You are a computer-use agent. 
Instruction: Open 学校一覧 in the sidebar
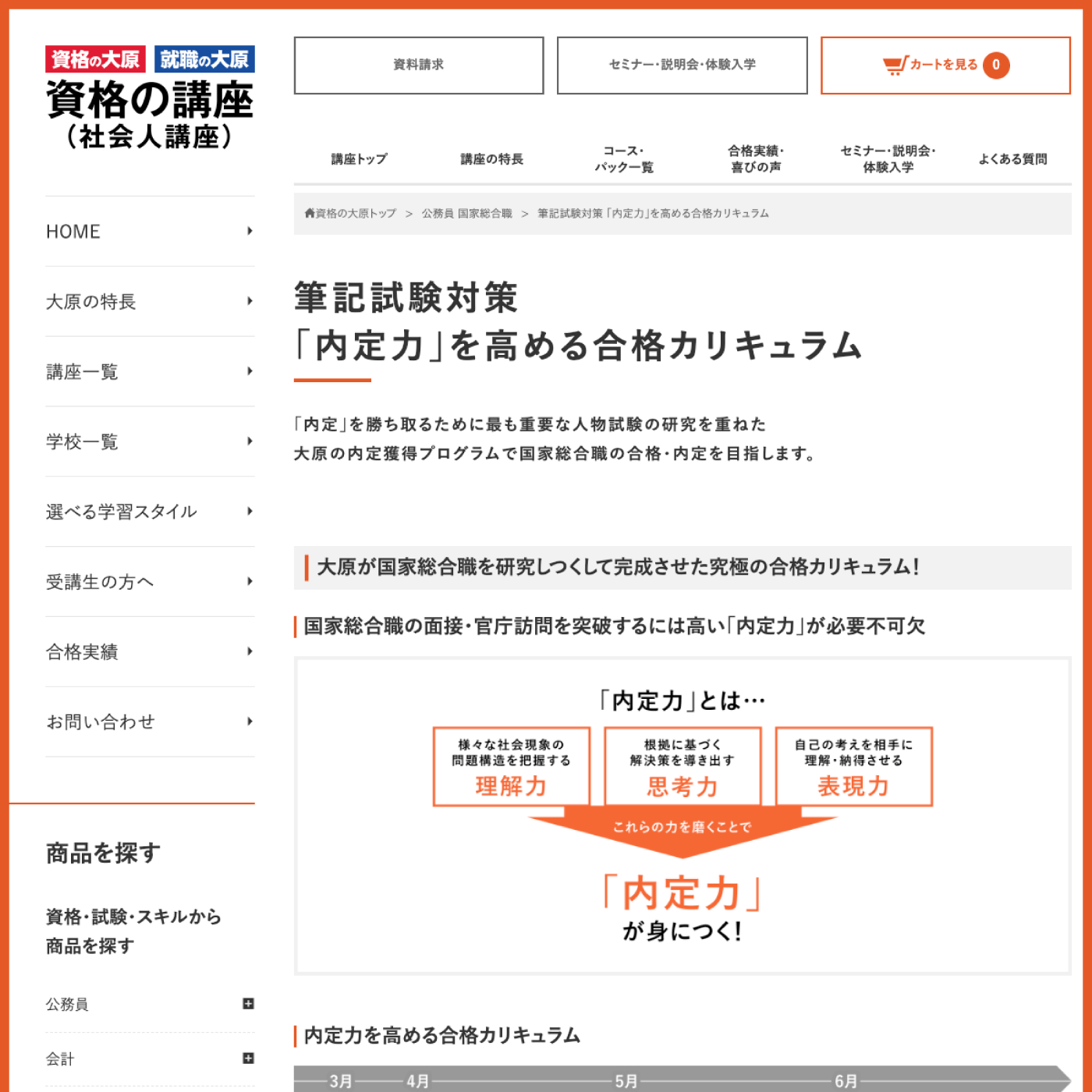point(82,442)
